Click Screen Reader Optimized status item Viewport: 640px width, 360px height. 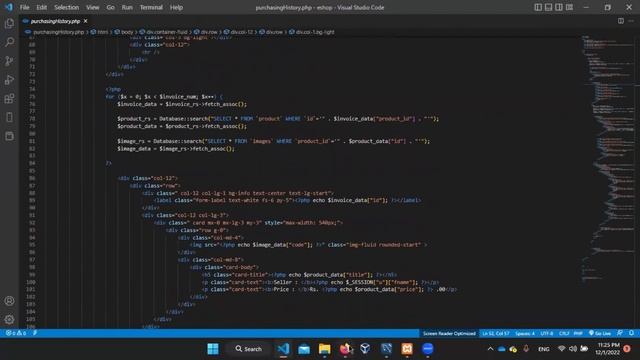449,333
